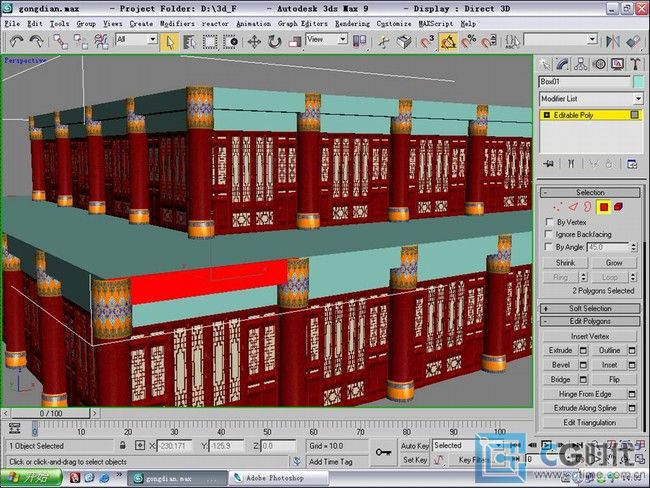Open the Display command panel tab
This screenshot has width=650, height=488.
pyautogui.click(x=617, y=64)
